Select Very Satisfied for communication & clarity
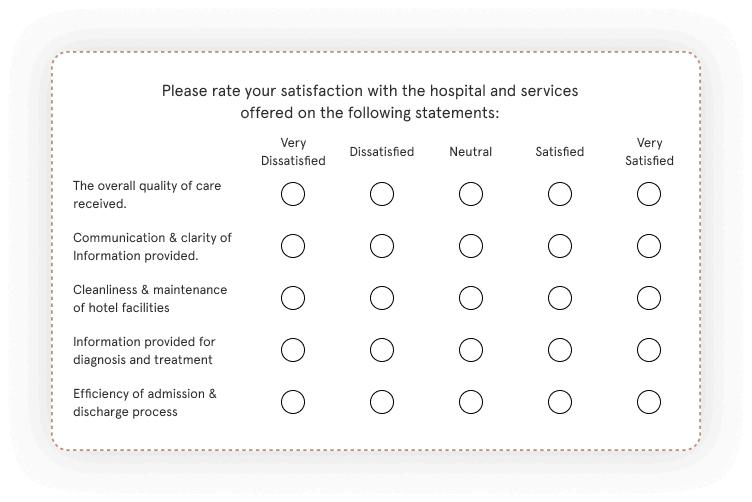This screenshot has width=752, height=502. 649,246
